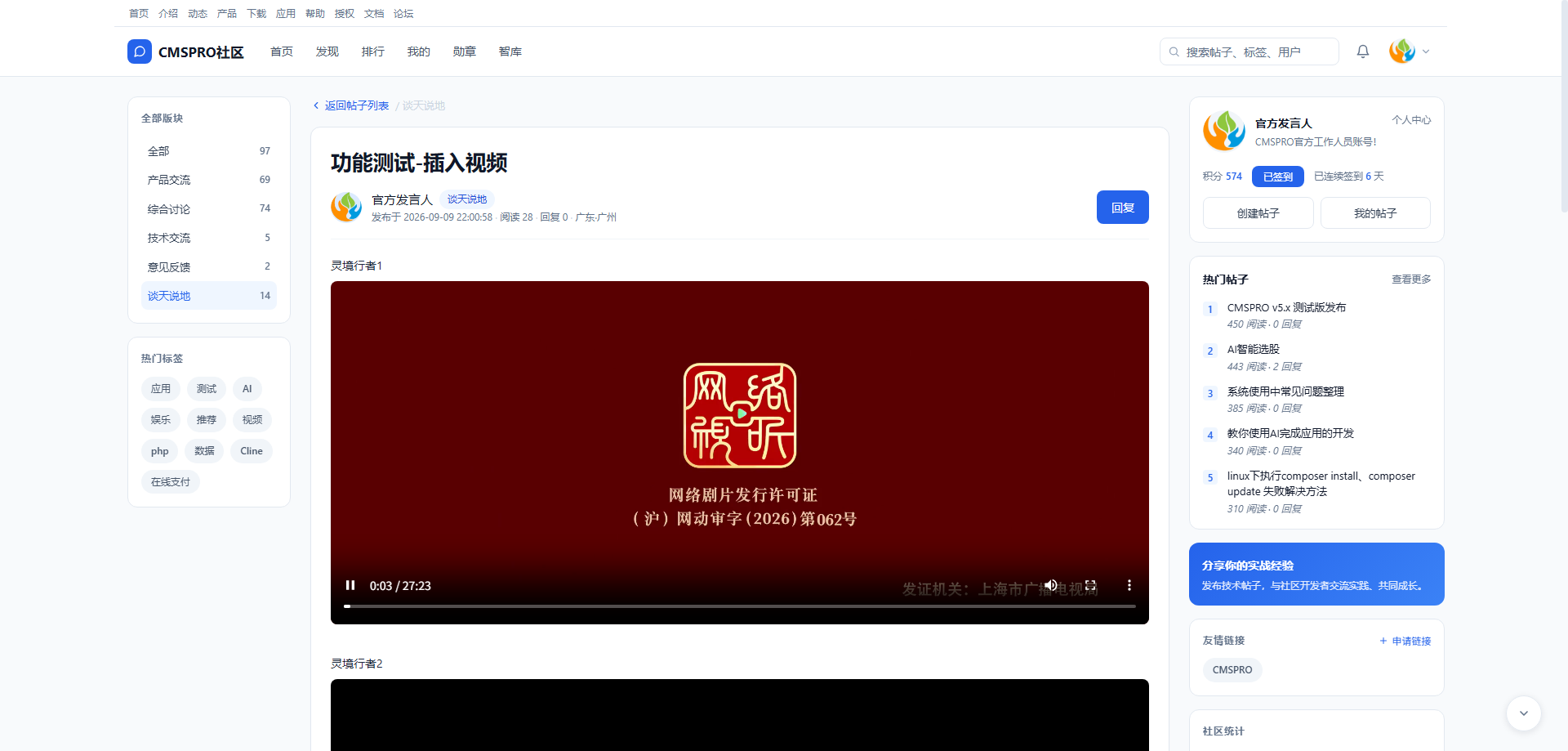Viewport: 1568px width, 751px height.
Task: Click the CMSPRO community logo icon
Action: (140, 51)
